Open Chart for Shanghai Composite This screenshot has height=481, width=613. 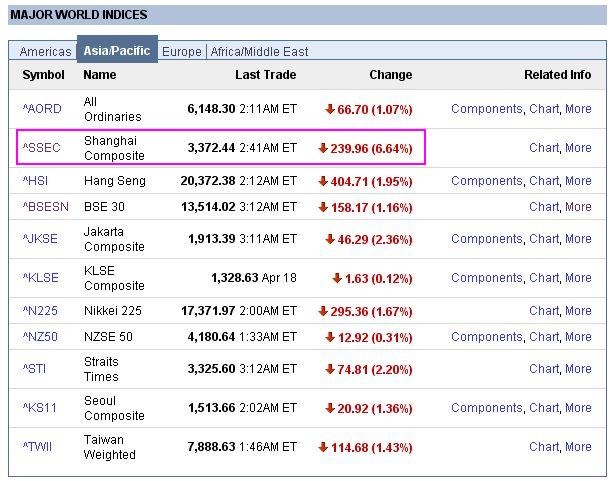coord(544,148)
